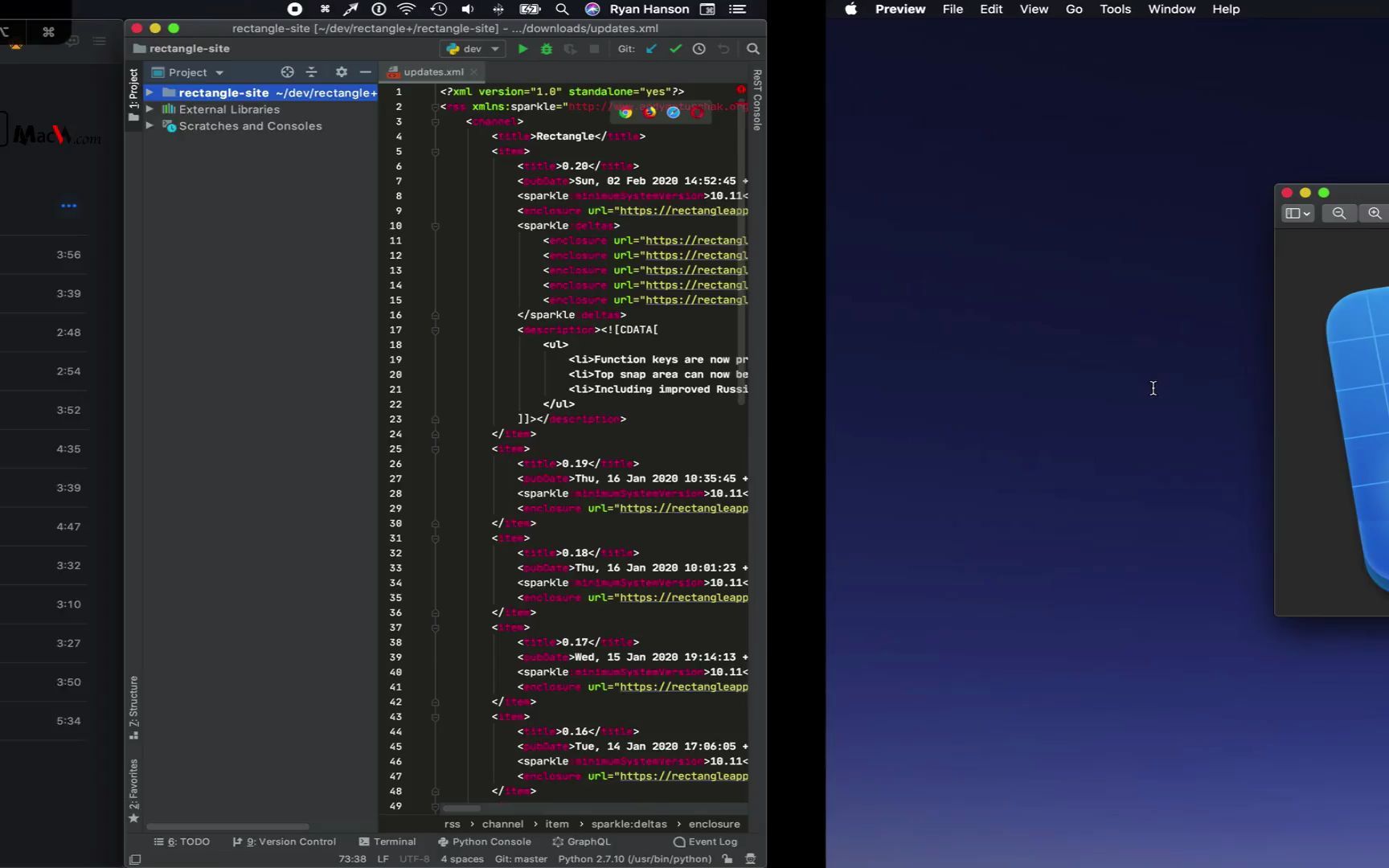Run the dev configuration with the green play icon
This screenshot has height=868, width=1389.
coord(522,49)
